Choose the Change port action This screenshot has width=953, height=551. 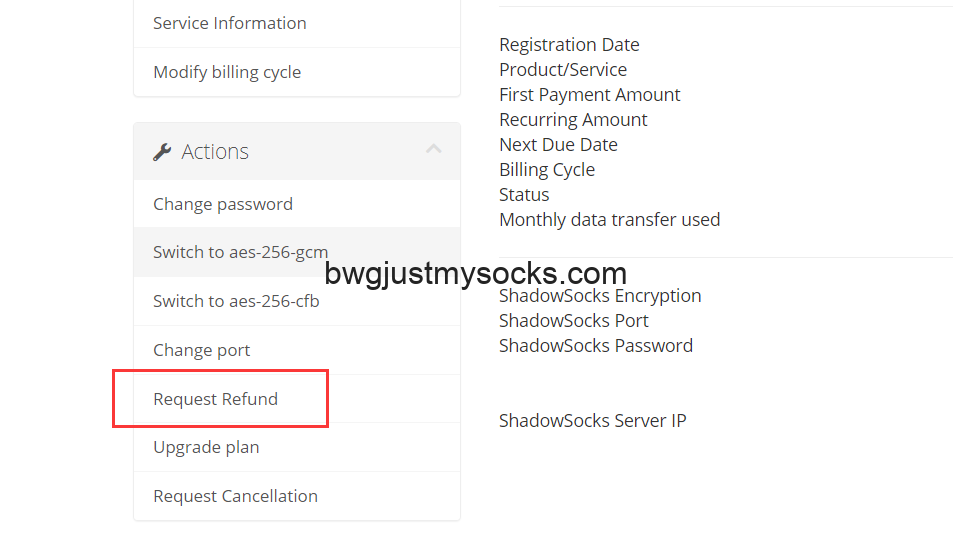click(202, 350)
